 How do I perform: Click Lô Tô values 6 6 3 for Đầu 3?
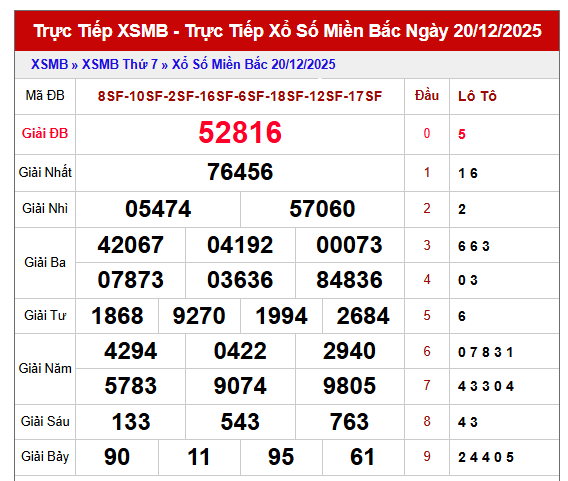coord(474,246)
